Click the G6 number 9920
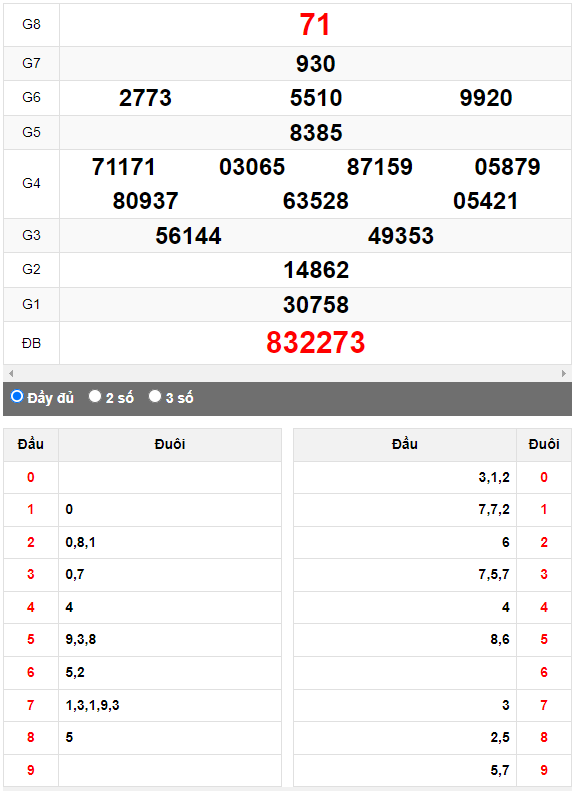576x791 pixels. [486, 98]
